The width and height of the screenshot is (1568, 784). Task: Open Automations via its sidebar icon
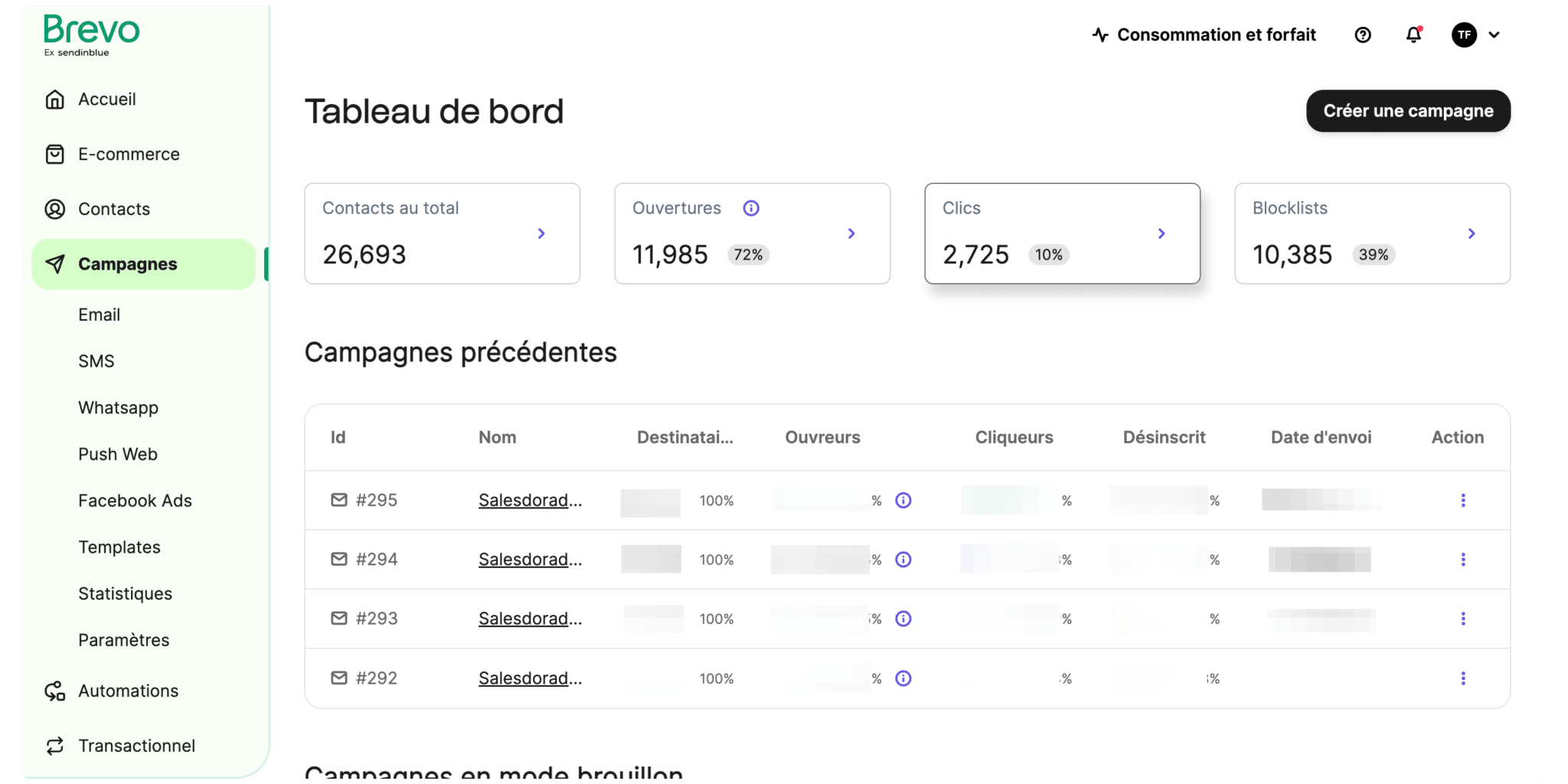[x=54, y=691]
